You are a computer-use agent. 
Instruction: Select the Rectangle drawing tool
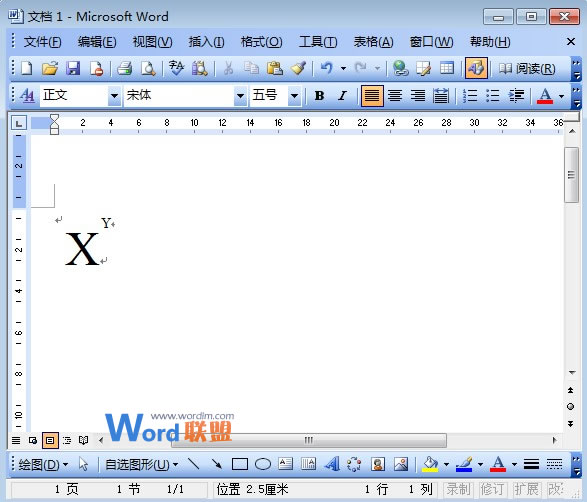coord(240,464)
